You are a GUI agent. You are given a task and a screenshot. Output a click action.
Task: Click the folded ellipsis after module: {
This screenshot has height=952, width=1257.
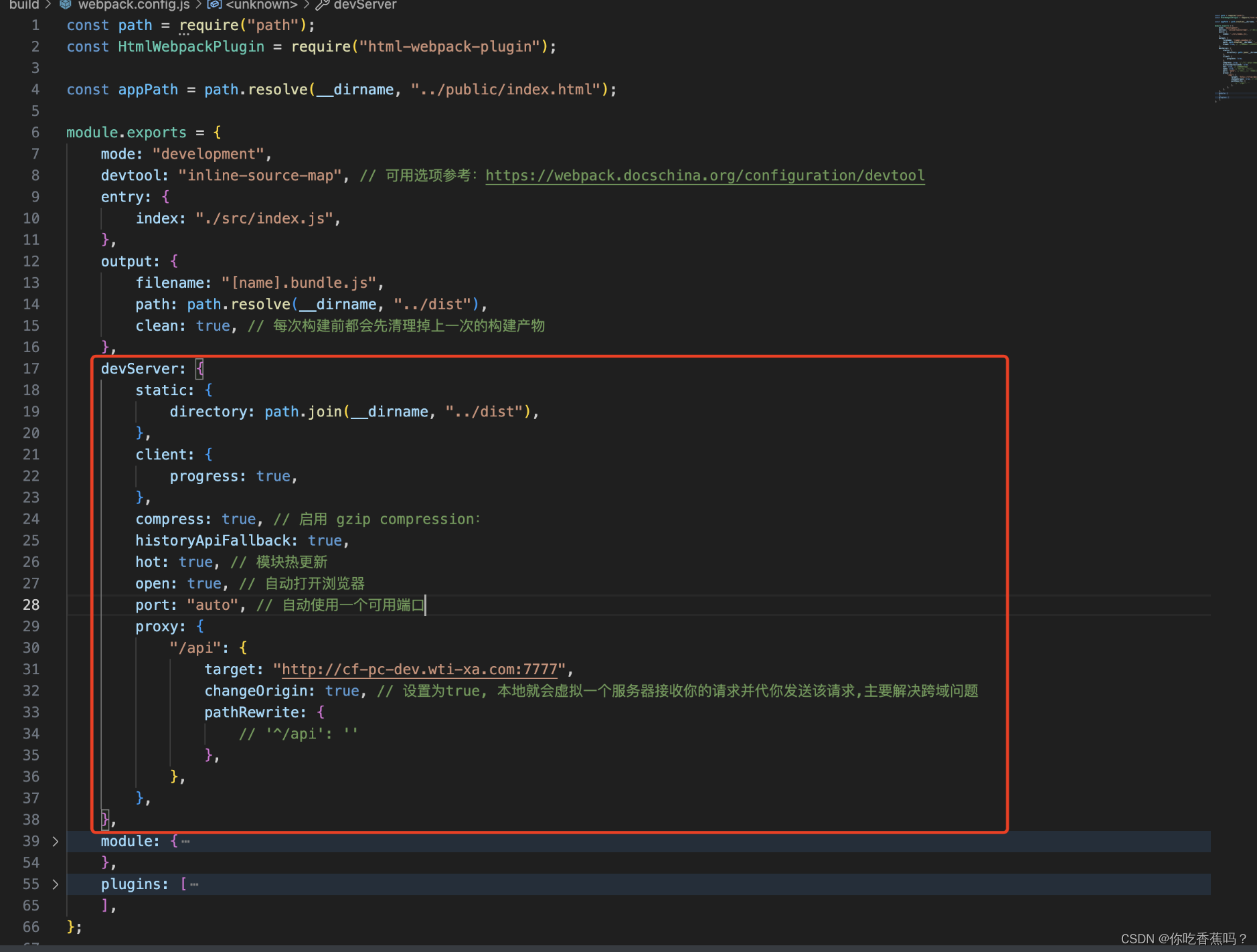pos(185,842)
